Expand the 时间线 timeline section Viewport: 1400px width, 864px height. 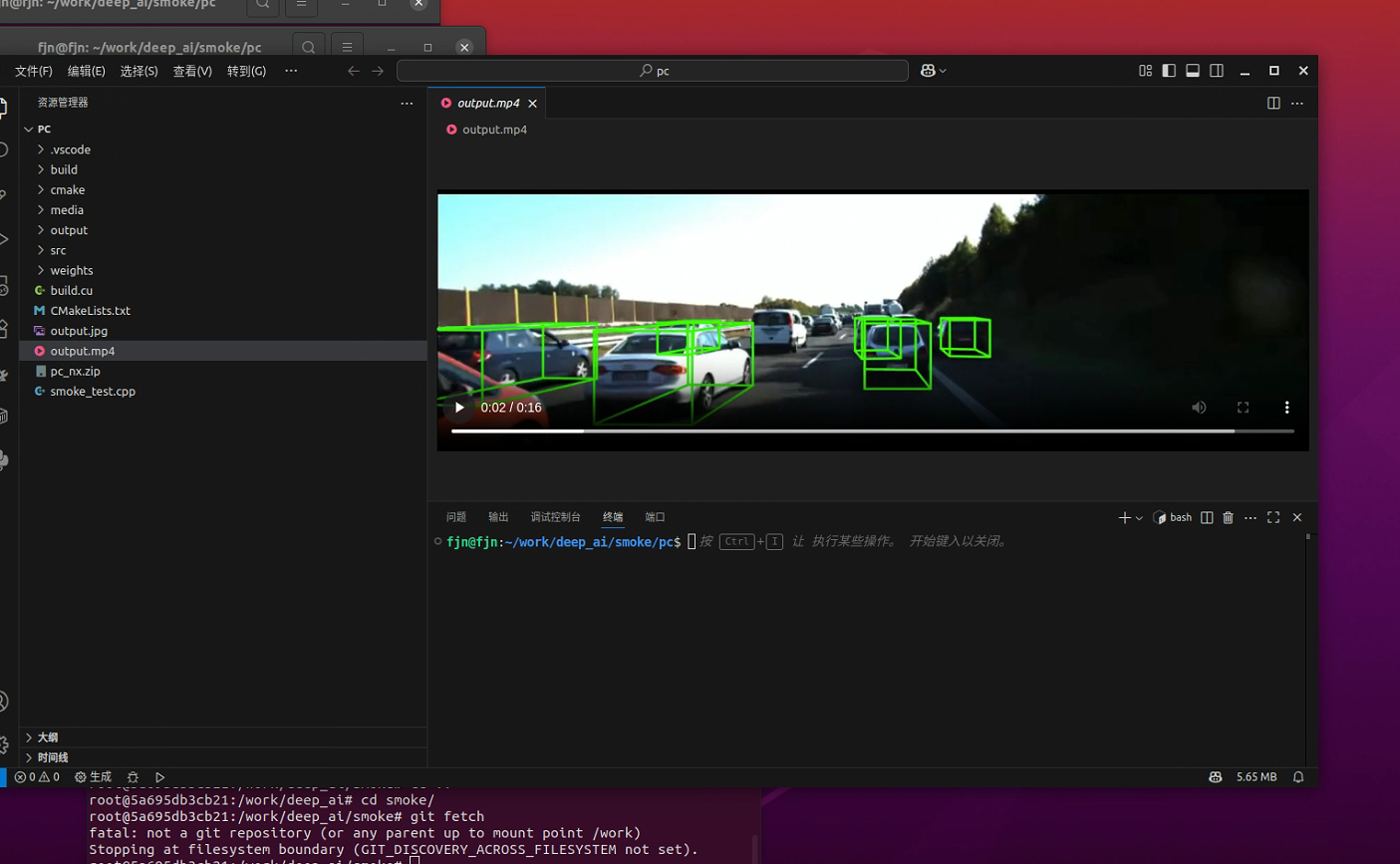pyautogui.click(x=223, y=757)
